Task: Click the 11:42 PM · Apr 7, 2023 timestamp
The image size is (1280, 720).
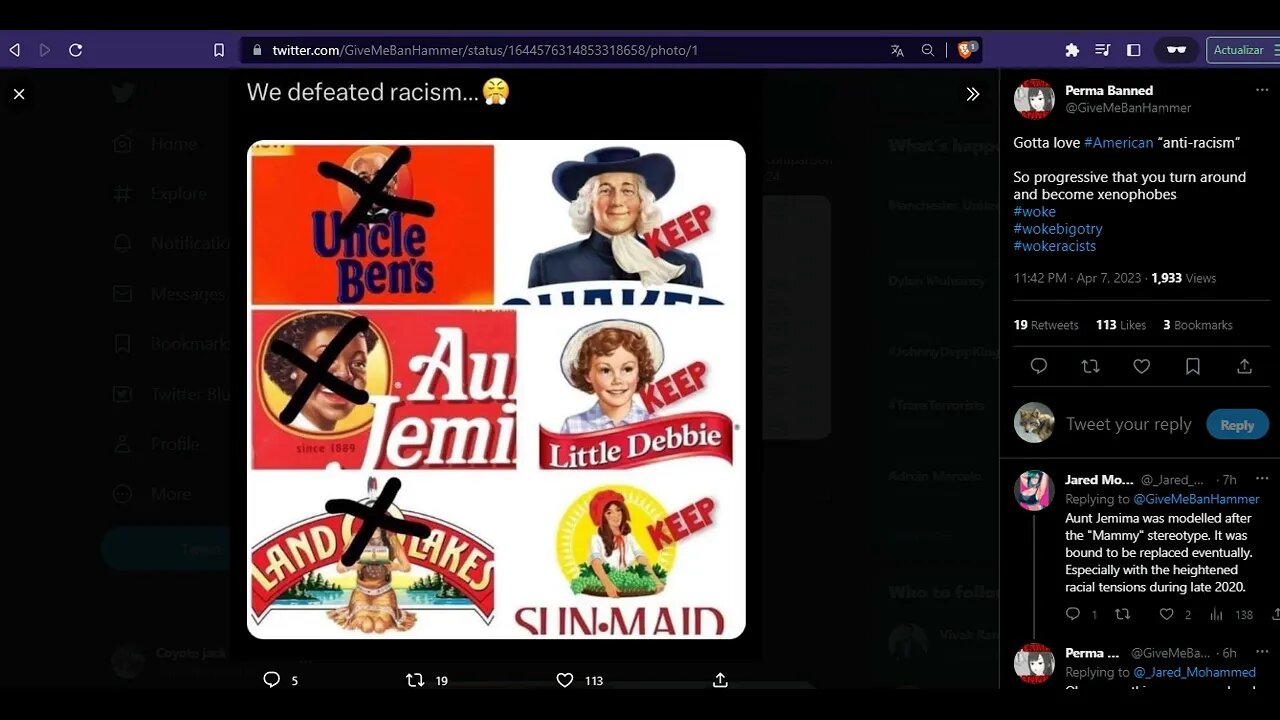Action: tap(1077, 278)
